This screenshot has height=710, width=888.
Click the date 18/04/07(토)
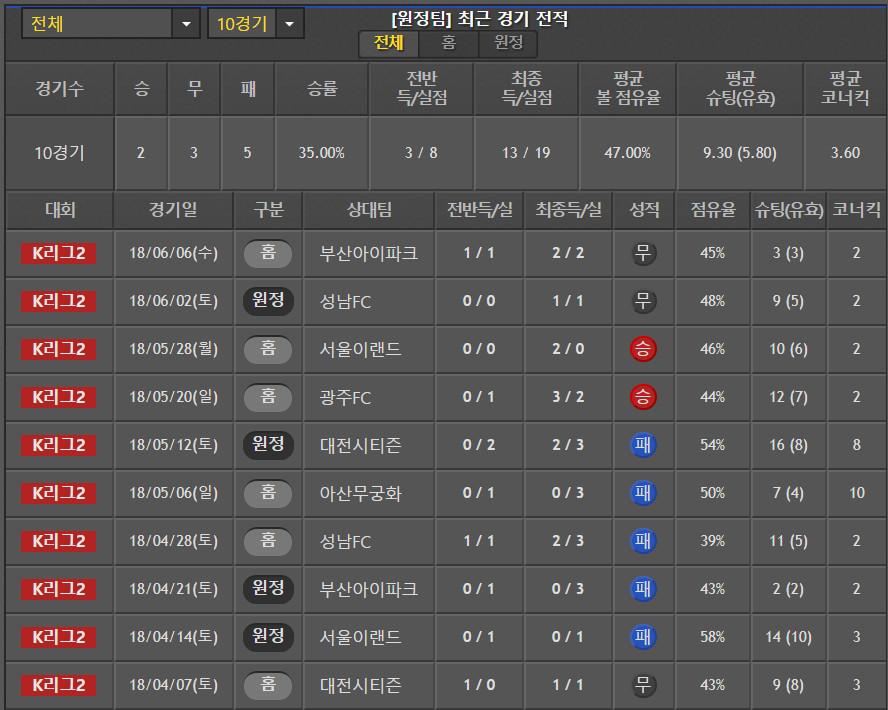173,685
